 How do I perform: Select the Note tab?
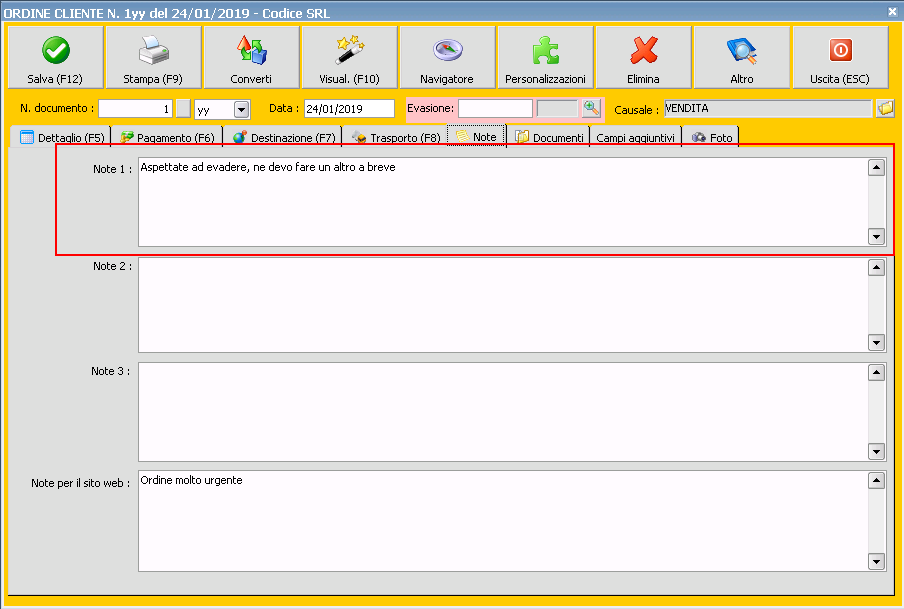[477, 137]
